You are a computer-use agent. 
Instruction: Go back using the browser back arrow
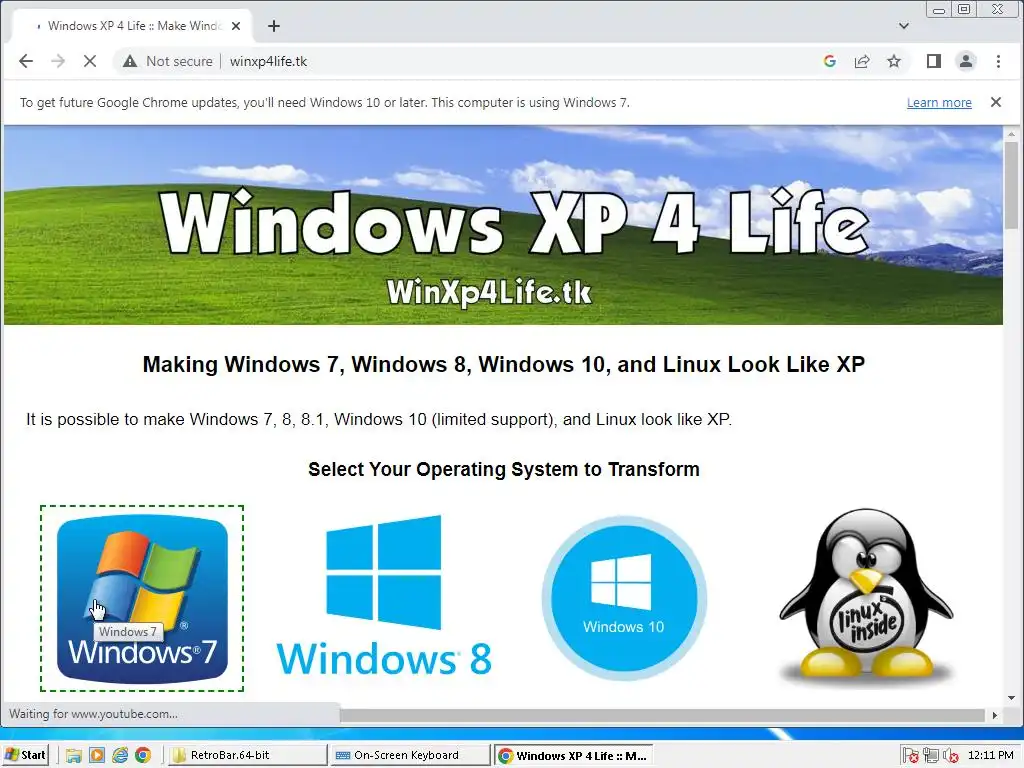pos(25,61)
